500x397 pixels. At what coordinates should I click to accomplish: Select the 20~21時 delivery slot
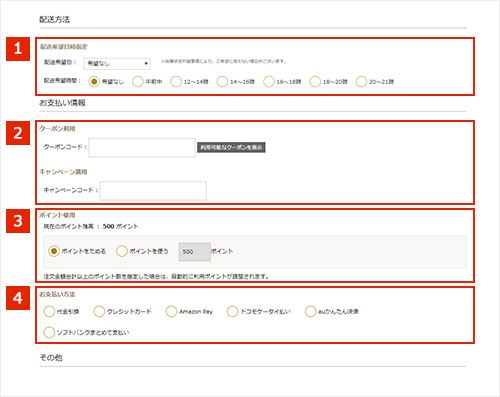coord(361,81)
